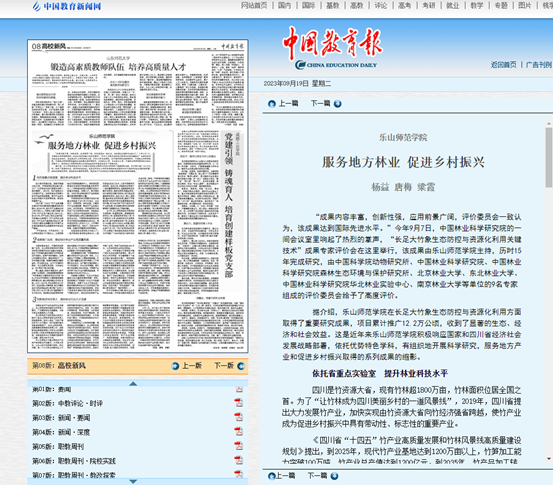The width and height of the screenshot is (553, 485).
Task: Open PDF icon for 第07版 职教周刊·教改探索
Action: point(239,474)
